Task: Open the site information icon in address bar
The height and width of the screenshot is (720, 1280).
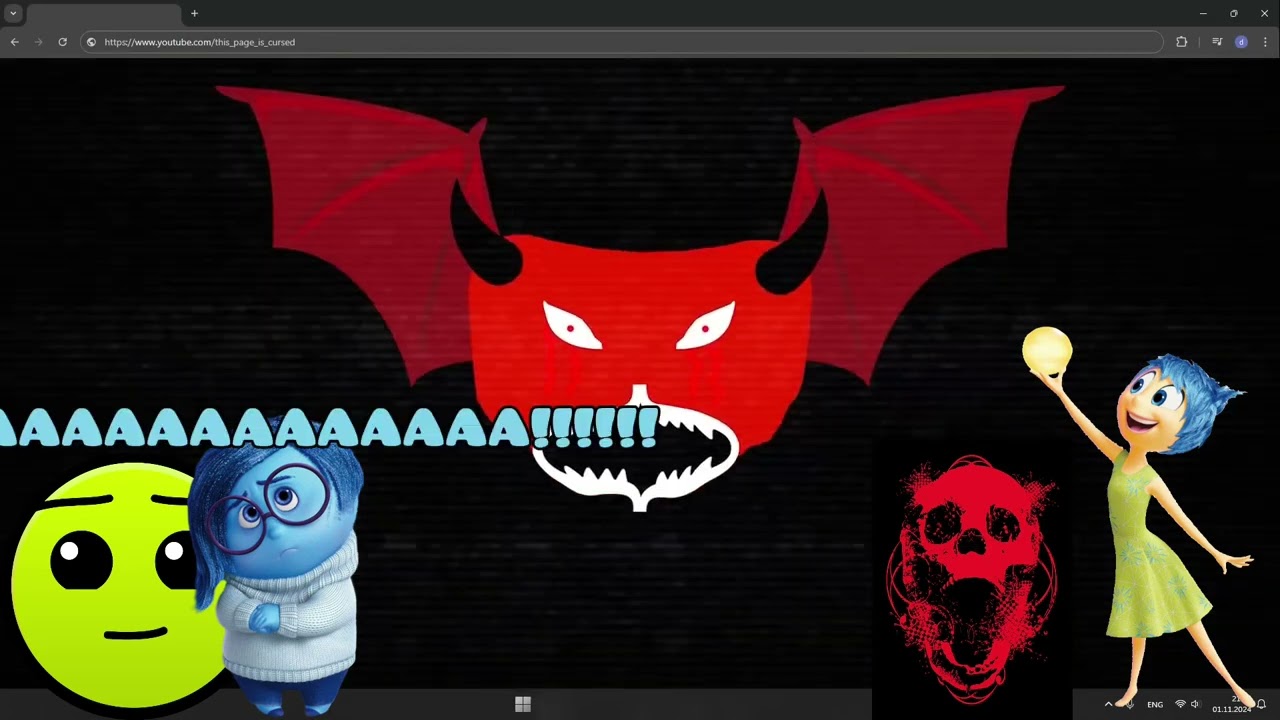Action: point(91,42)
